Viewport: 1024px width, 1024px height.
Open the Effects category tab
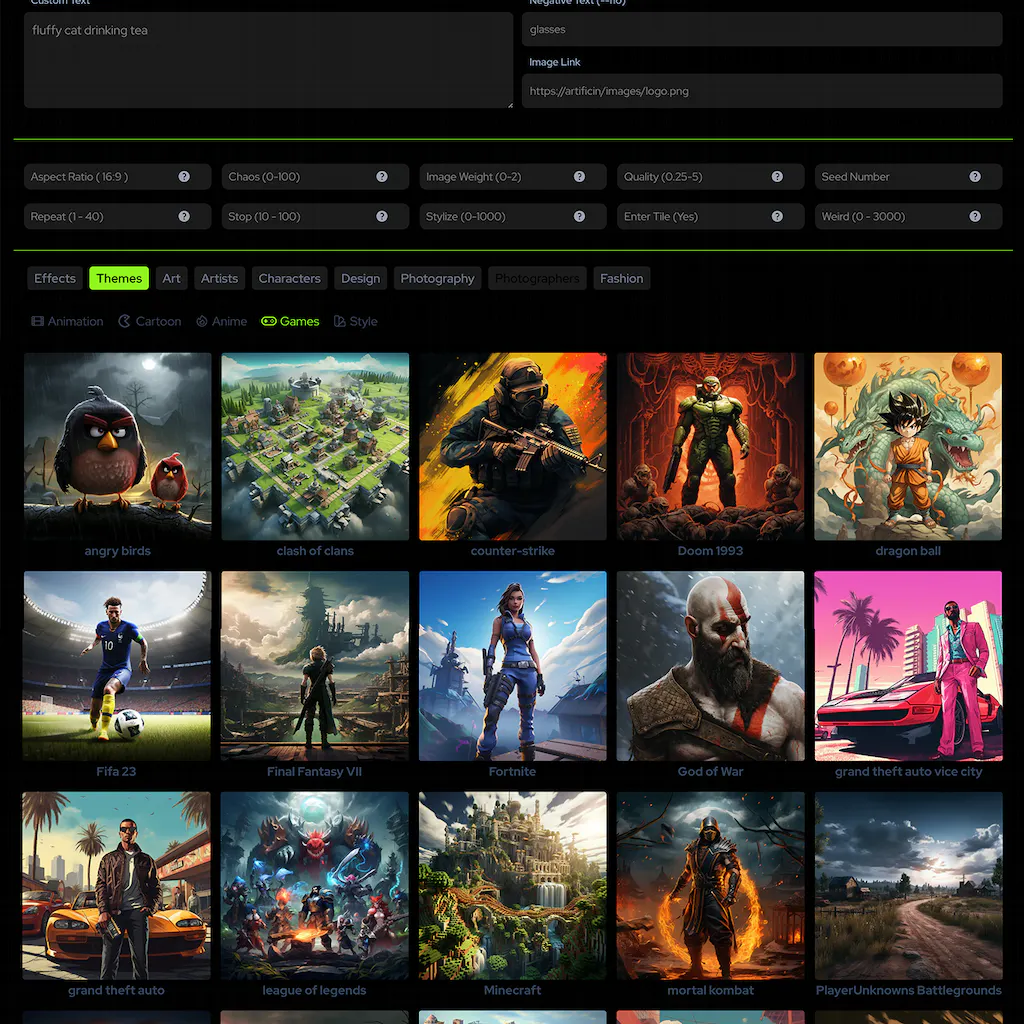[55, 278]
